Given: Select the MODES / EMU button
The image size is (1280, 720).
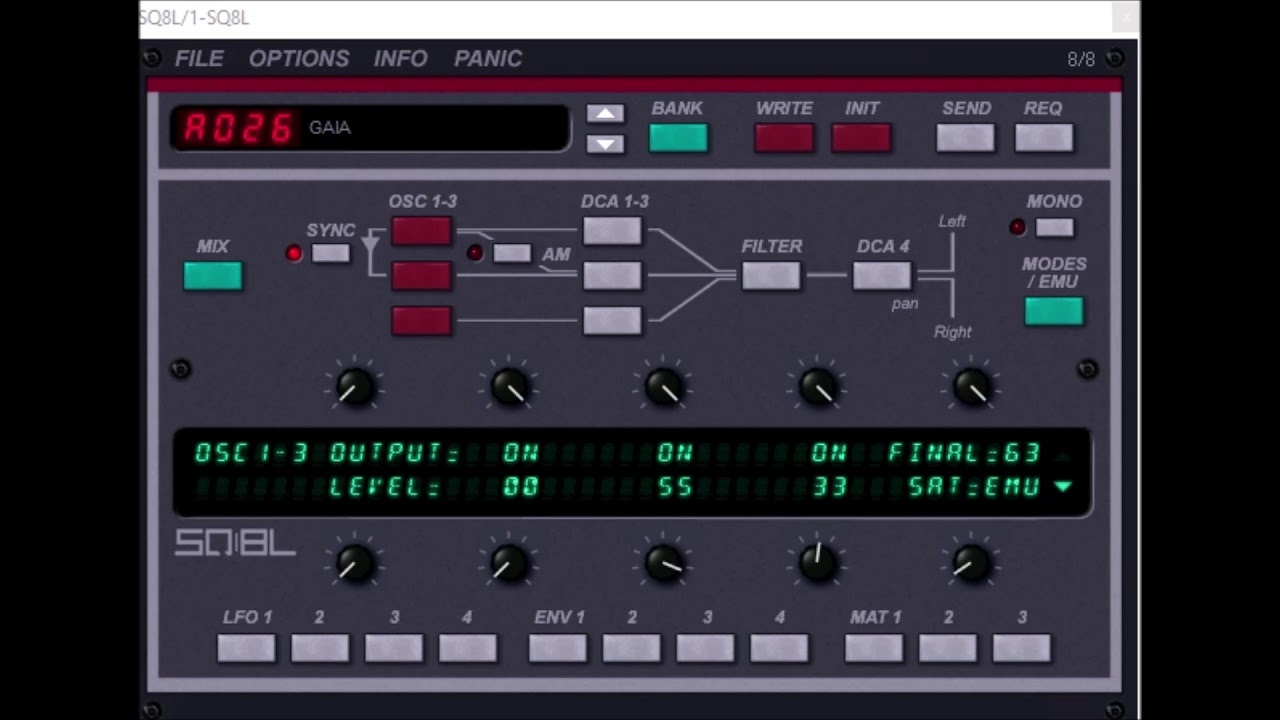Looking at the screenshot, I should [1054, 311].
